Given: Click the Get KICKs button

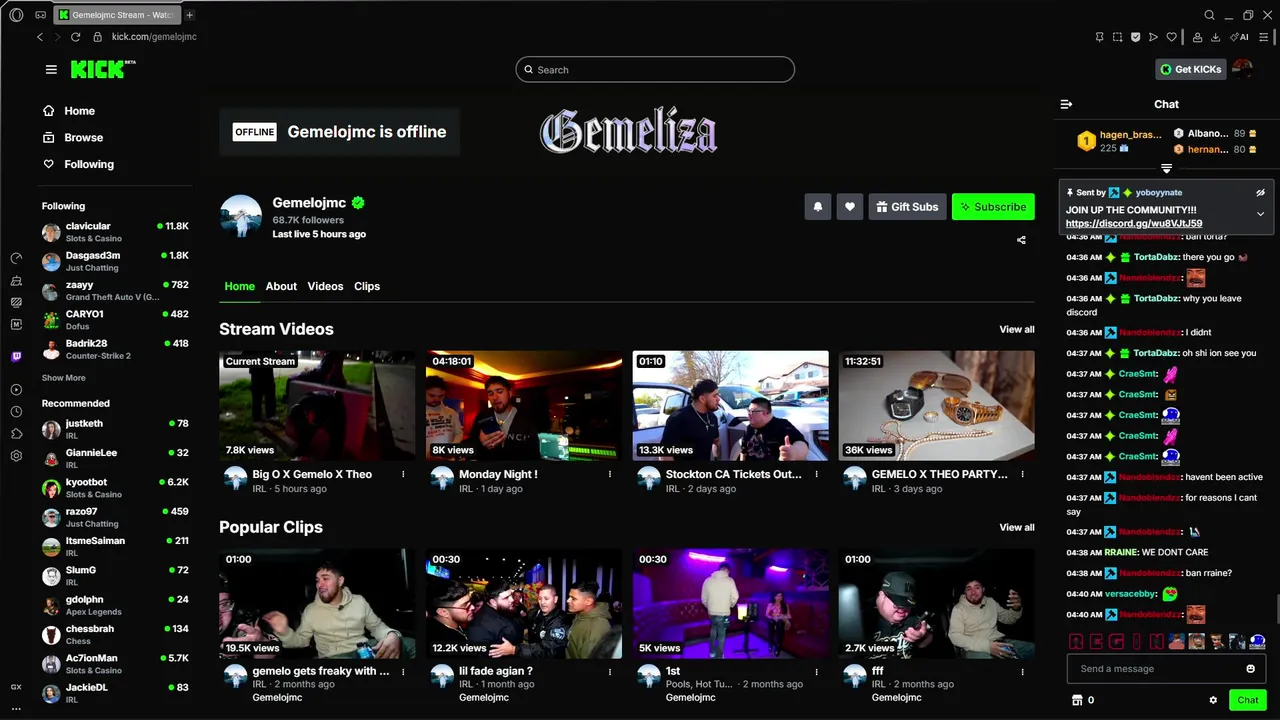Looking at the screenshot, I should click(x=1190, y=69).
